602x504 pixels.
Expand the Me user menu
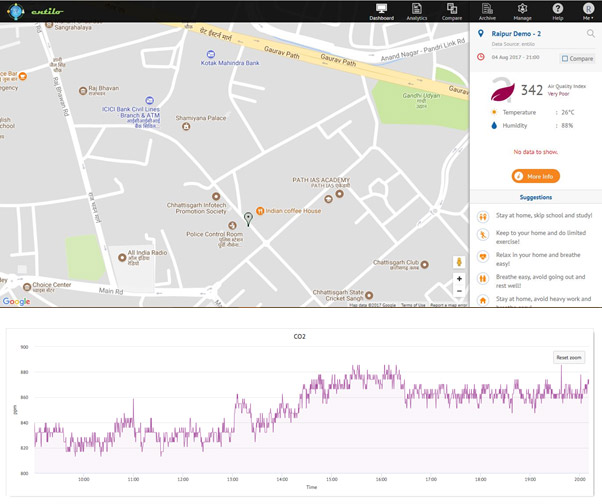(588, 12)
